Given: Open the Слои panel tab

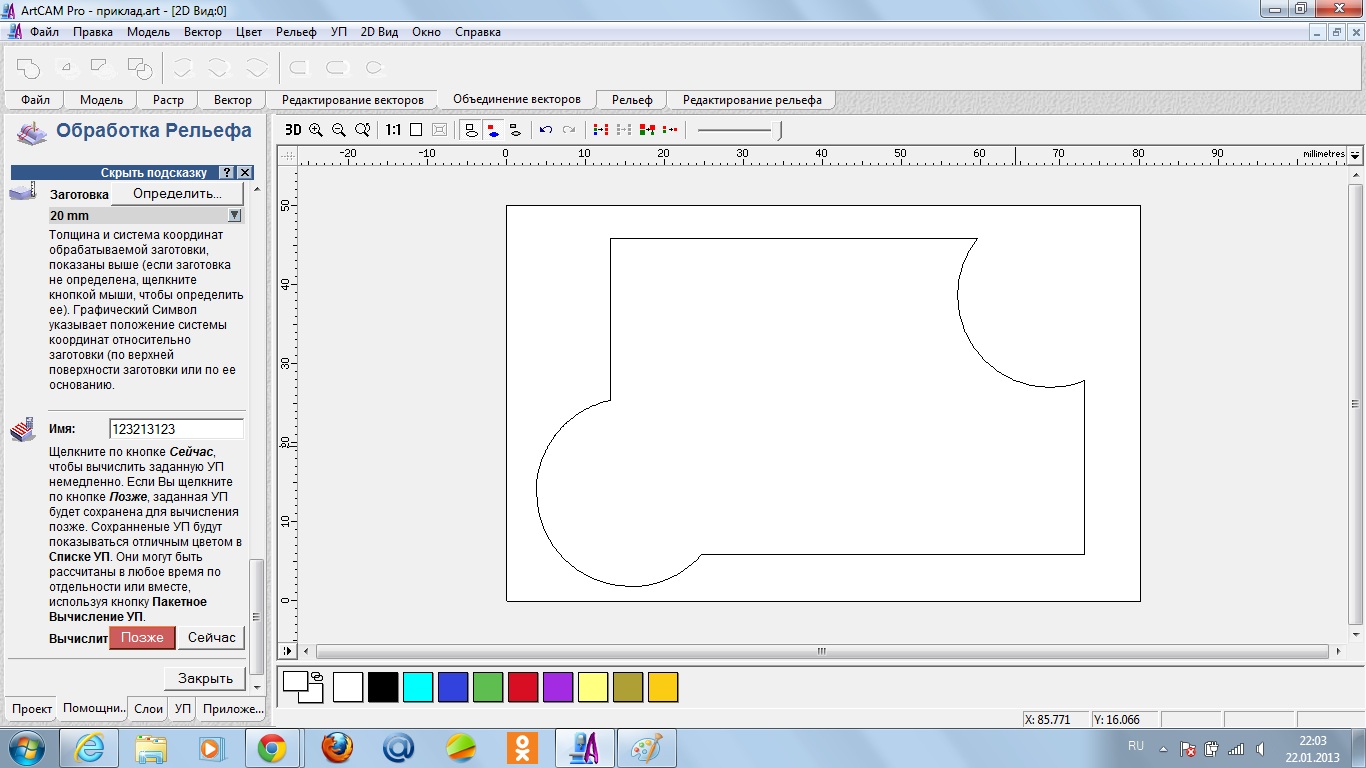Looking at the screenshot, I should (x=148, y=708).
